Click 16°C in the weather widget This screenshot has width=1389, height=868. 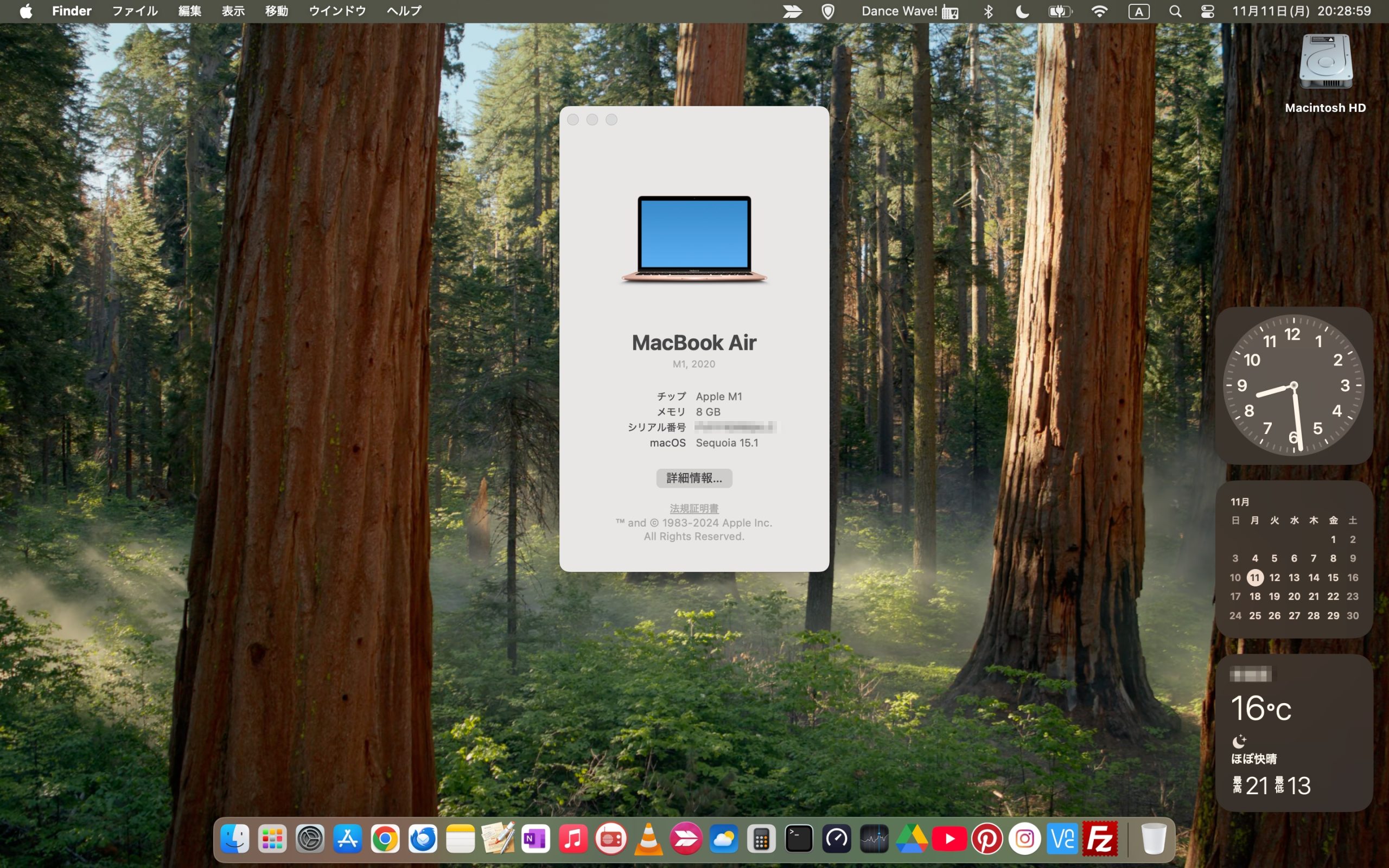pyautogui.click(x=1261, y=709)
